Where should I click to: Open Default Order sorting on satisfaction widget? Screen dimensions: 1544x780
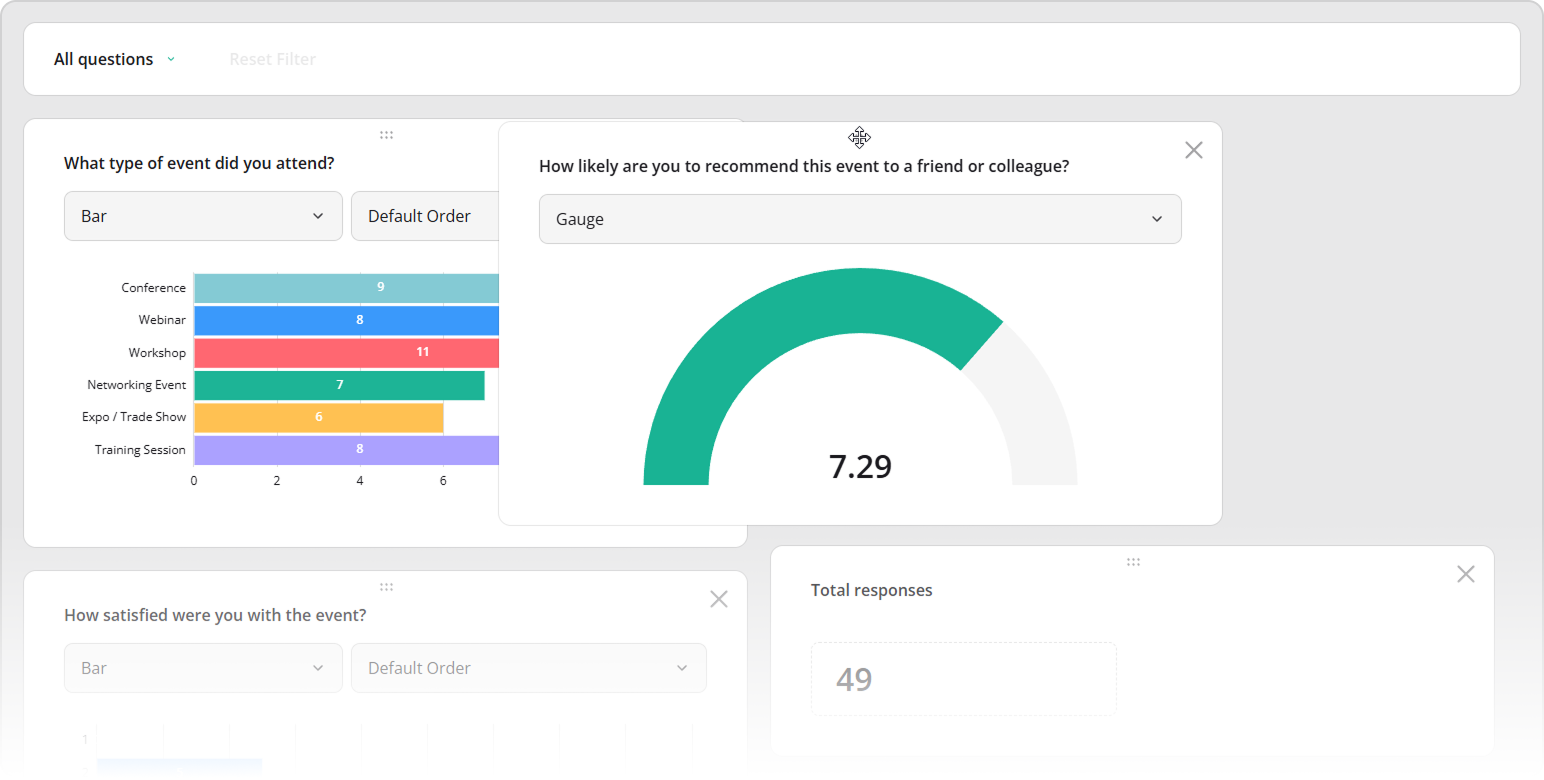click(x=529, y=667)
